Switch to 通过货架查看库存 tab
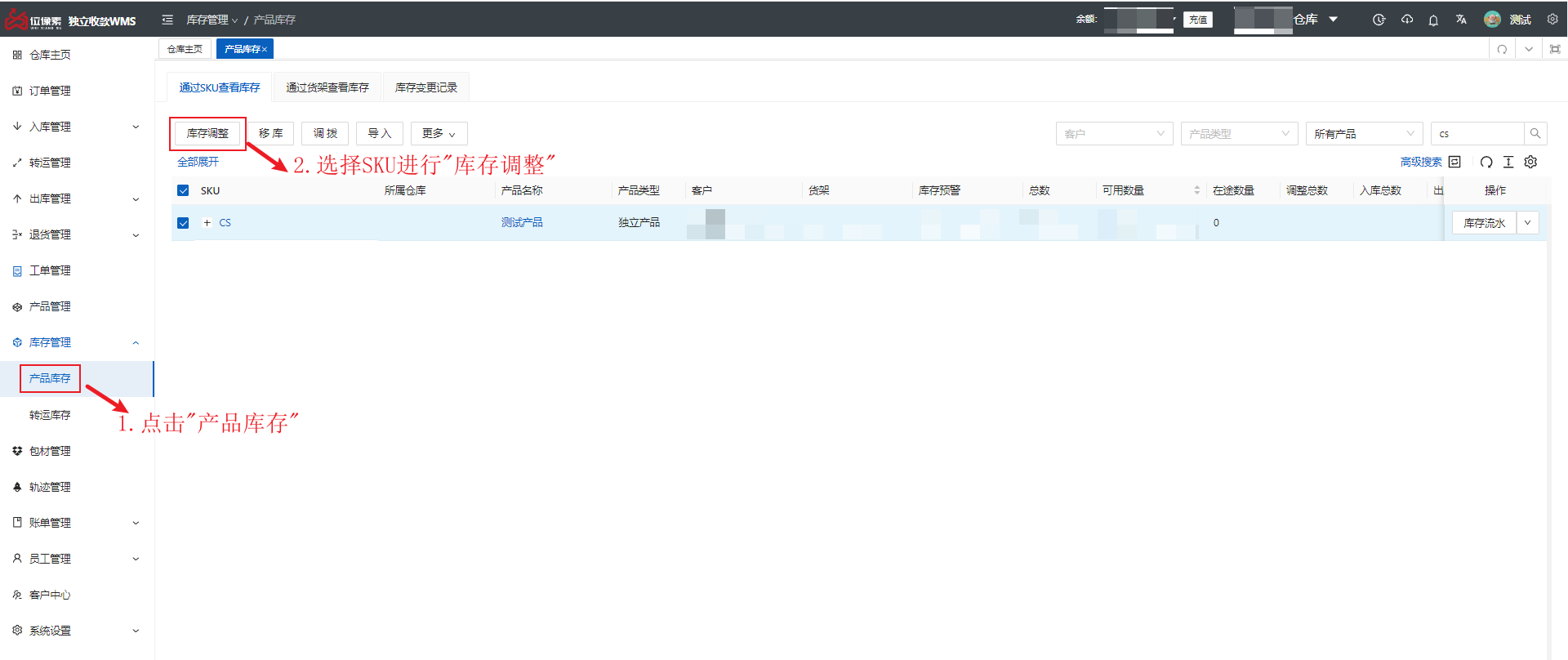The image size is (1568, 660). [x=327, y=87]
